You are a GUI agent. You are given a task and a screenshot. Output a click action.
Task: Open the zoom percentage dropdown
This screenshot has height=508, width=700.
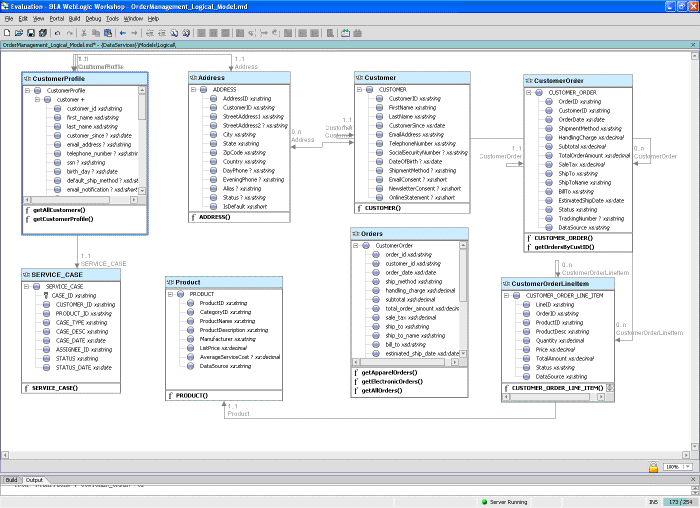point(688,467)
